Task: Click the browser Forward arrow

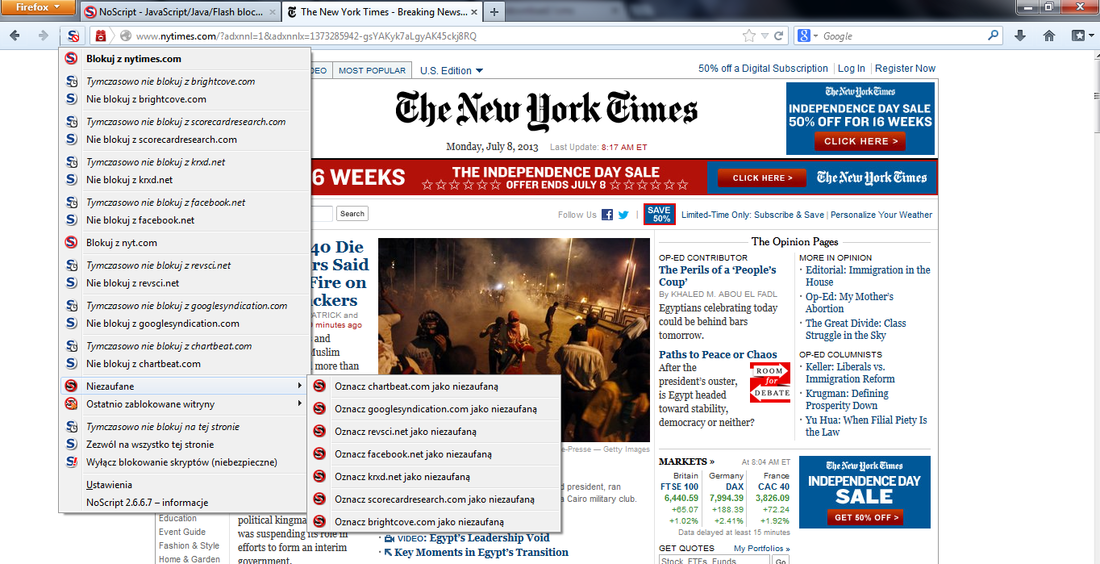Action: point(43,36)
